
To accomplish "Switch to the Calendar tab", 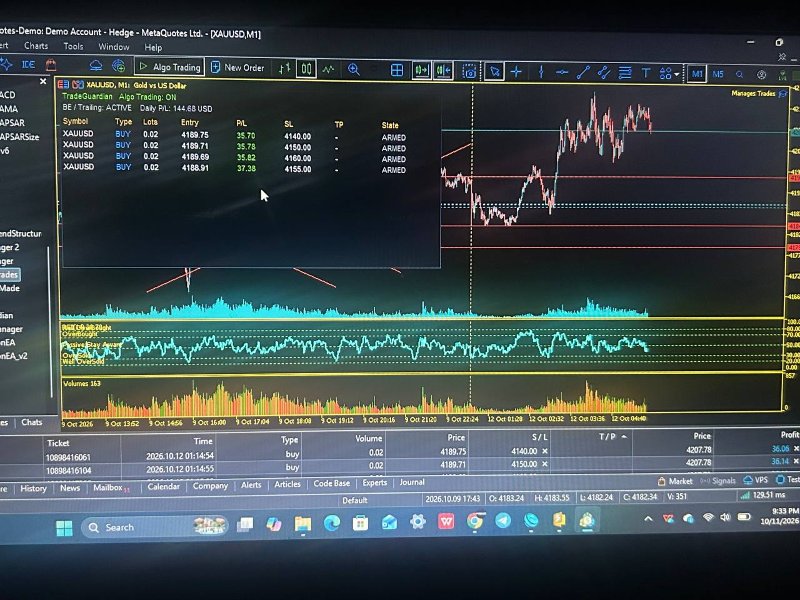I will pos(163,486).
